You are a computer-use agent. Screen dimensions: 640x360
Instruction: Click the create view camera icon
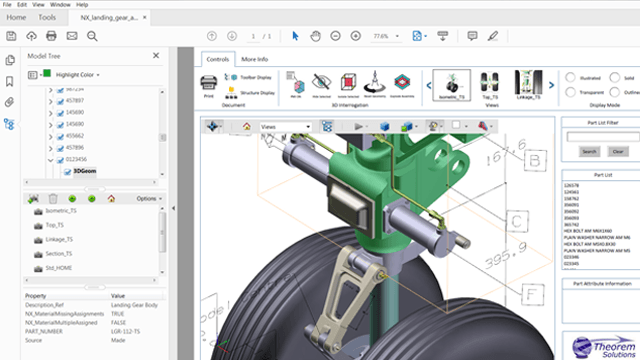[x=33, y=198]
